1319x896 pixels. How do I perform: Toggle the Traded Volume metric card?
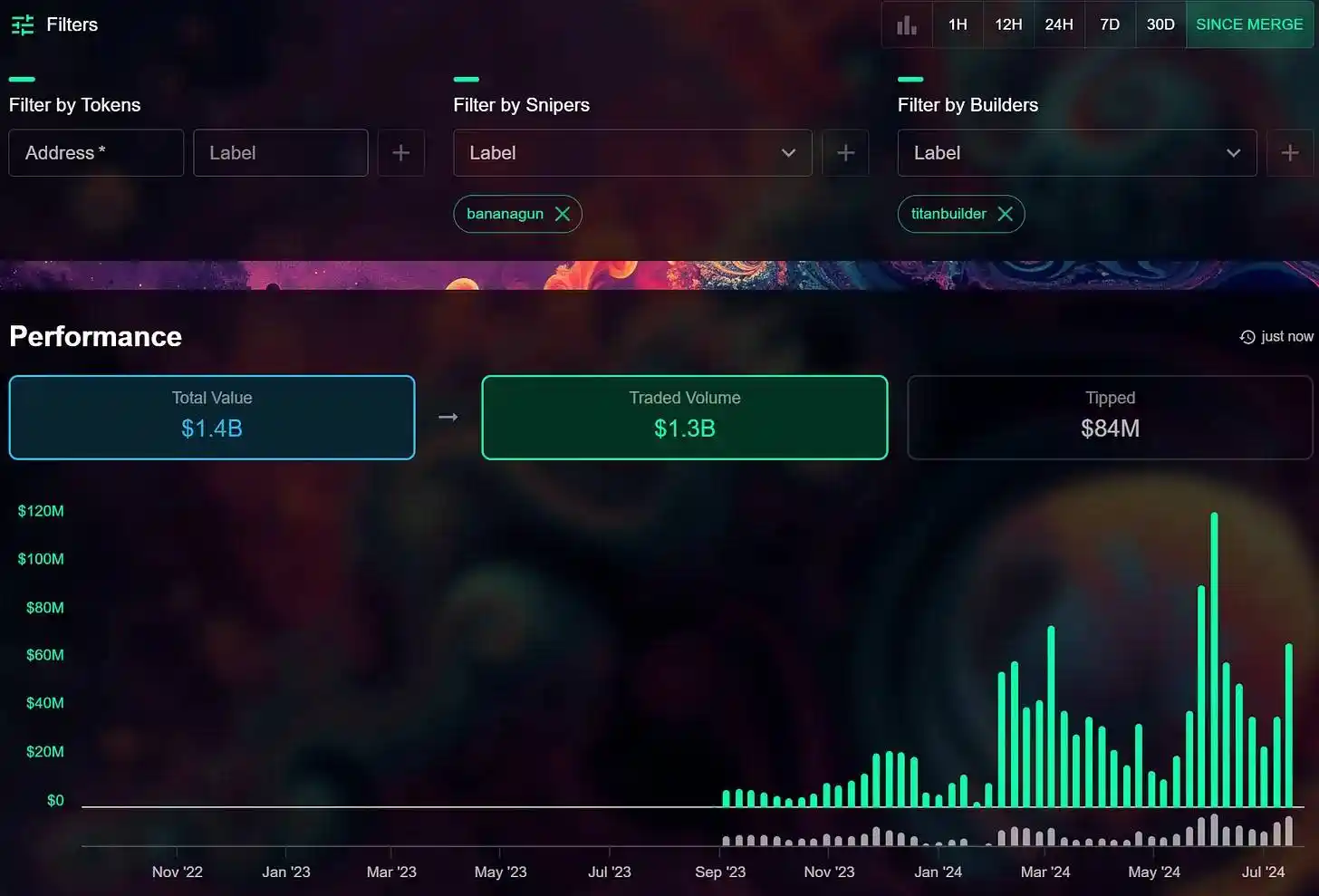pyautogui.click(x=684, y=417)
